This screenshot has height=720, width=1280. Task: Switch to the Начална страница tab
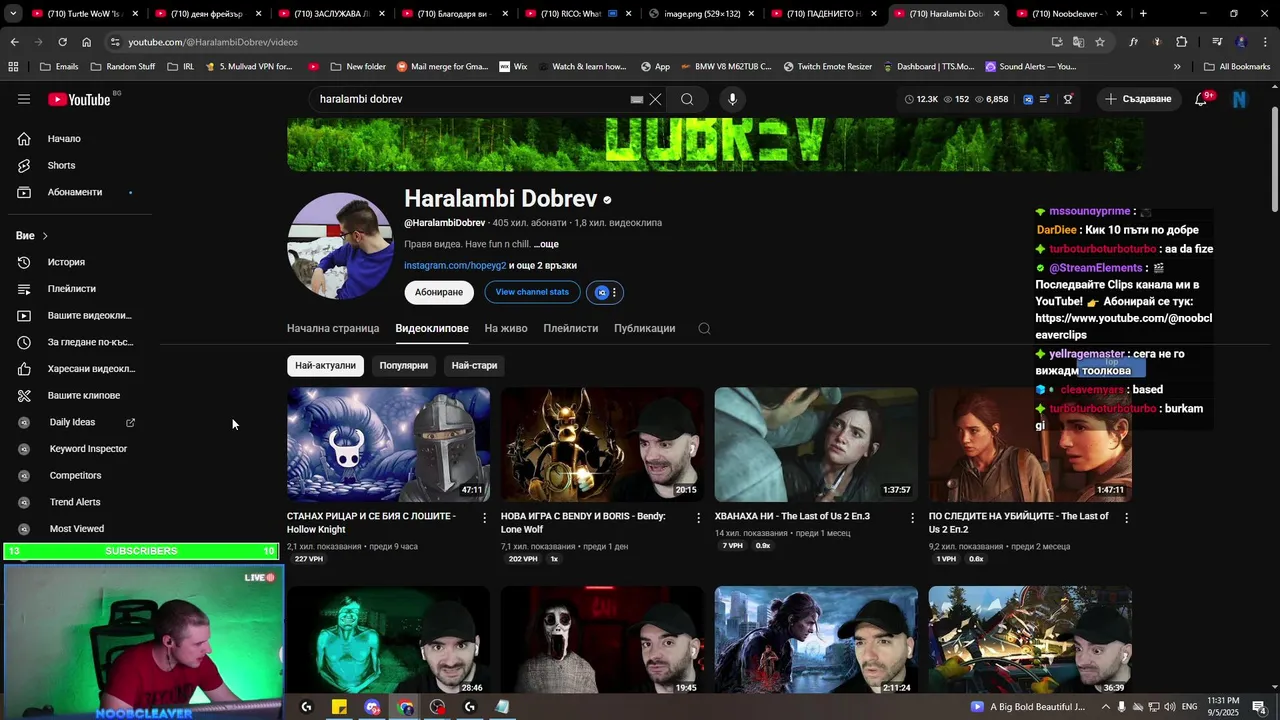pyautogui.click(x=333, y=328)
